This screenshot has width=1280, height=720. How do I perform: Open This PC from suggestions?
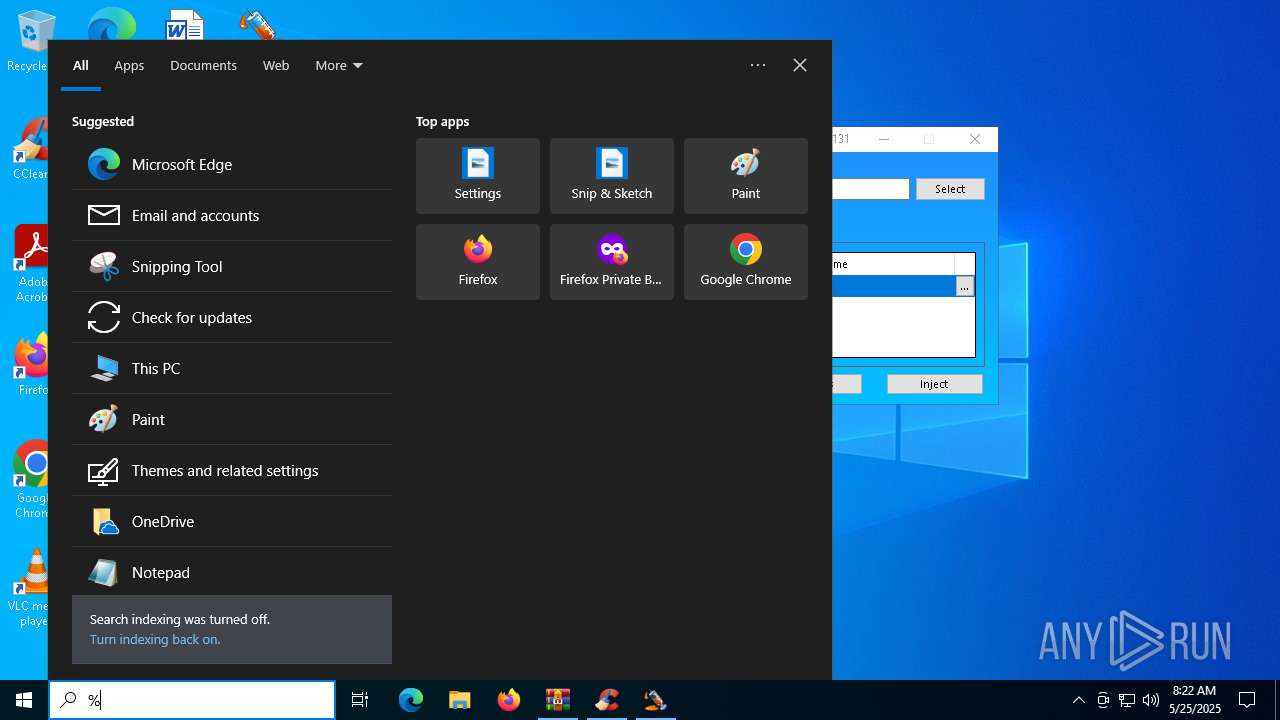(x=232, y=368)
